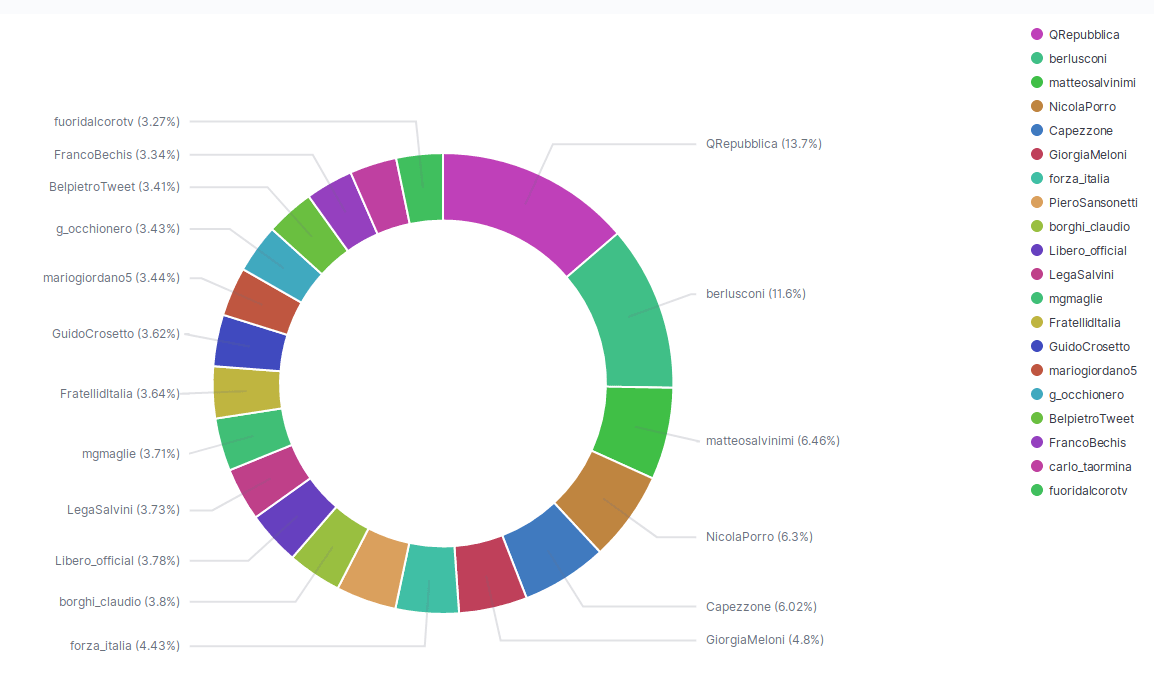Viewport: 1154px width, 678px height.
Task: Click the 'QRepubblica (13.7%)' slice label
Action: [x=763, y=144]
